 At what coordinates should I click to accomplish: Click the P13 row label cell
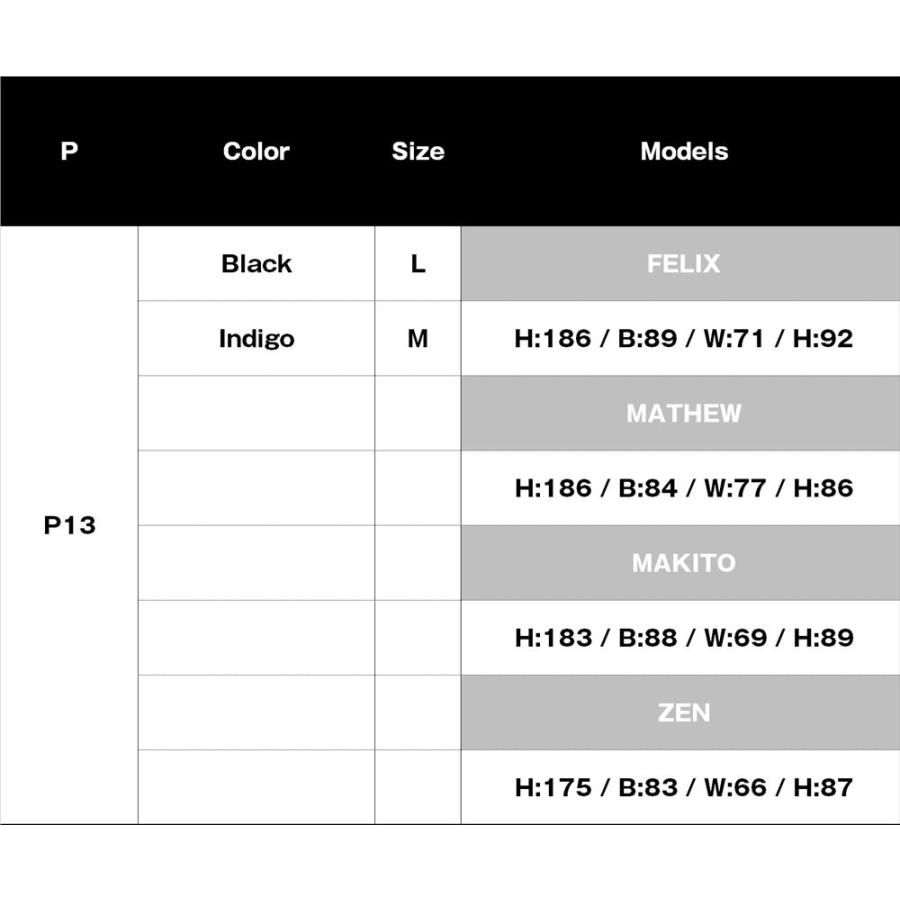click(x=69, y=526)
